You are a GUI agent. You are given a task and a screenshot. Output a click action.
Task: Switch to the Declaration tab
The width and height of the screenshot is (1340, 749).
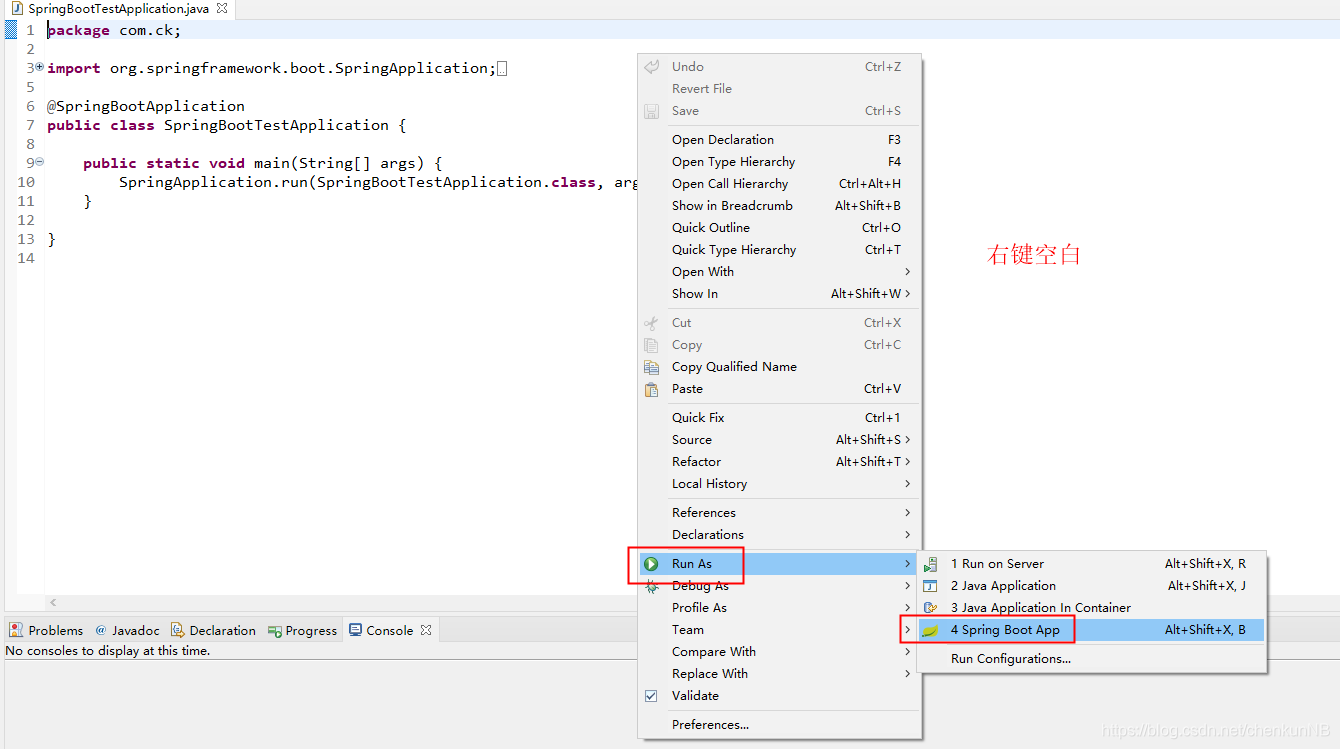pos(213,630)
